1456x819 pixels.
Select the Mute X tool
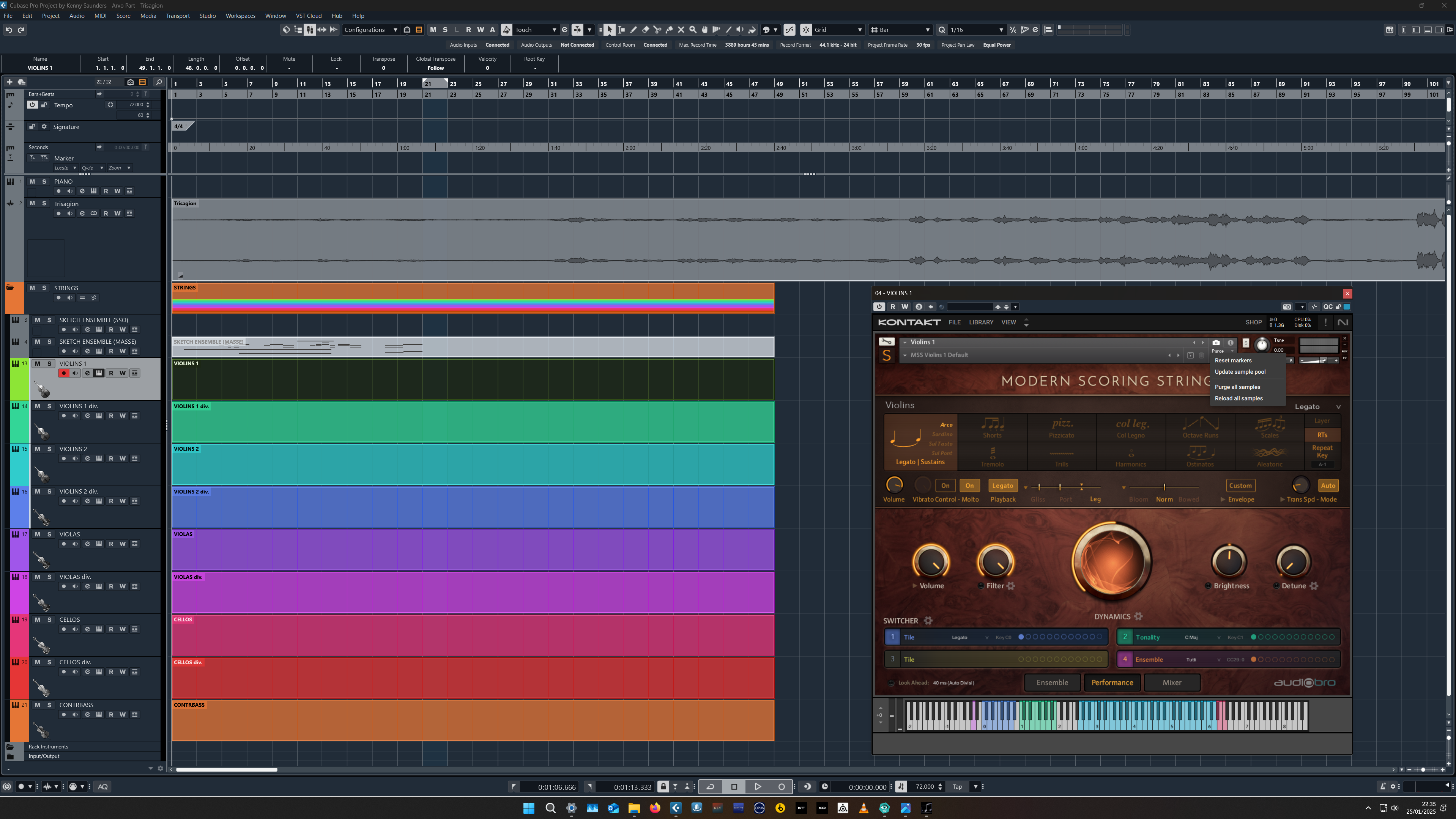681,30
